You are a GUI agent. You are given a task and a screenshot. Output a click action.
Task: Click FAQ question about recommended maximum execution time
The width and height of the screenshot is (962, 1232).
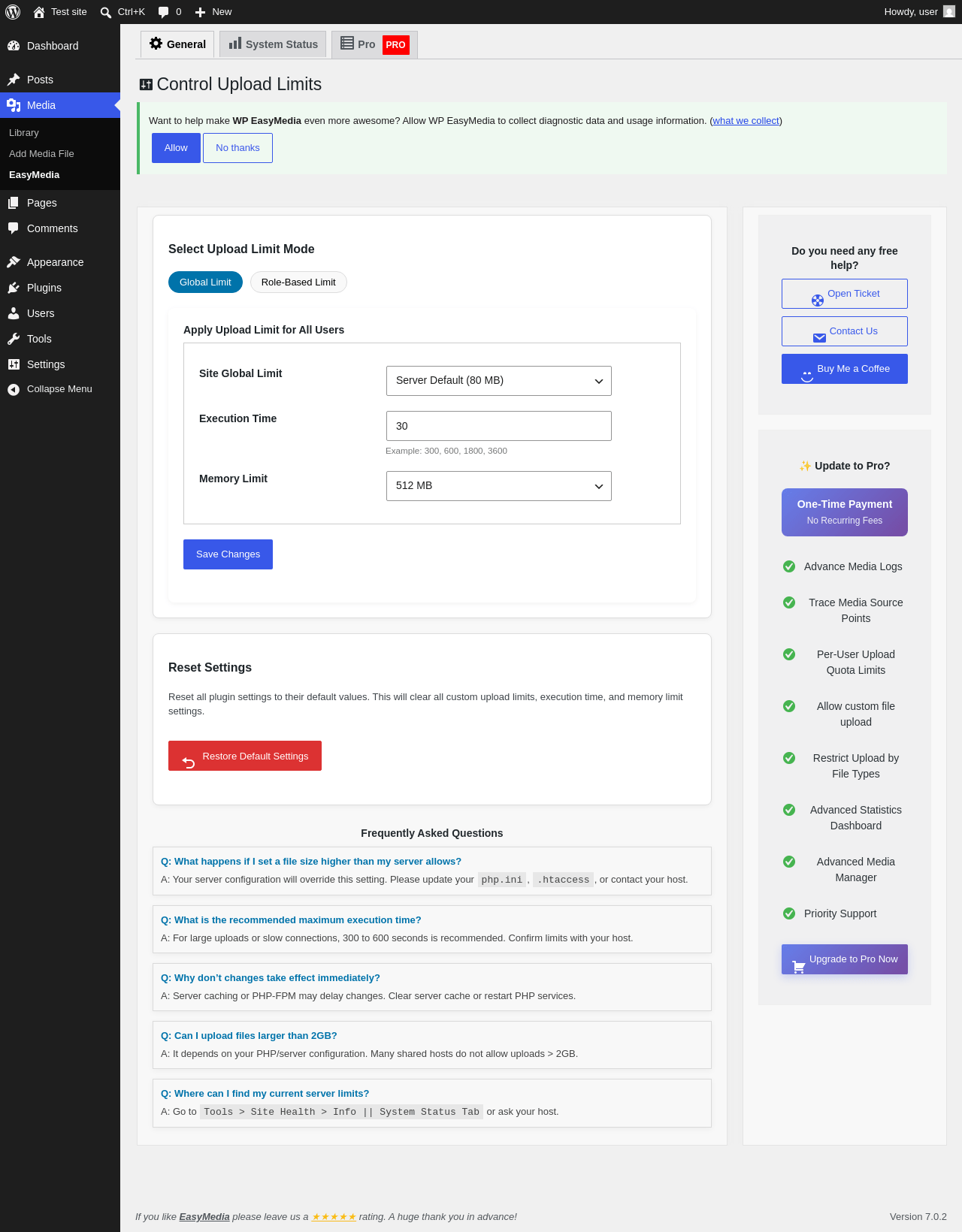[x=291, y=920]
